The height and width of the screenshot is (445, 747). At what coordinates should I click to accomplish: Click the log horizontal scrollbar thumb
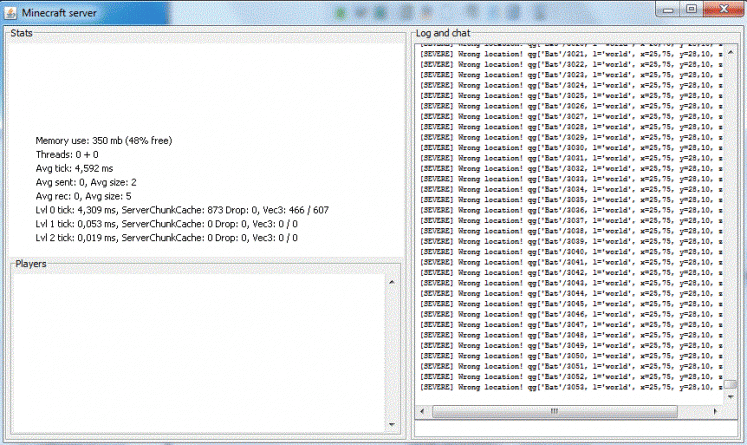[x=555, y=411]
